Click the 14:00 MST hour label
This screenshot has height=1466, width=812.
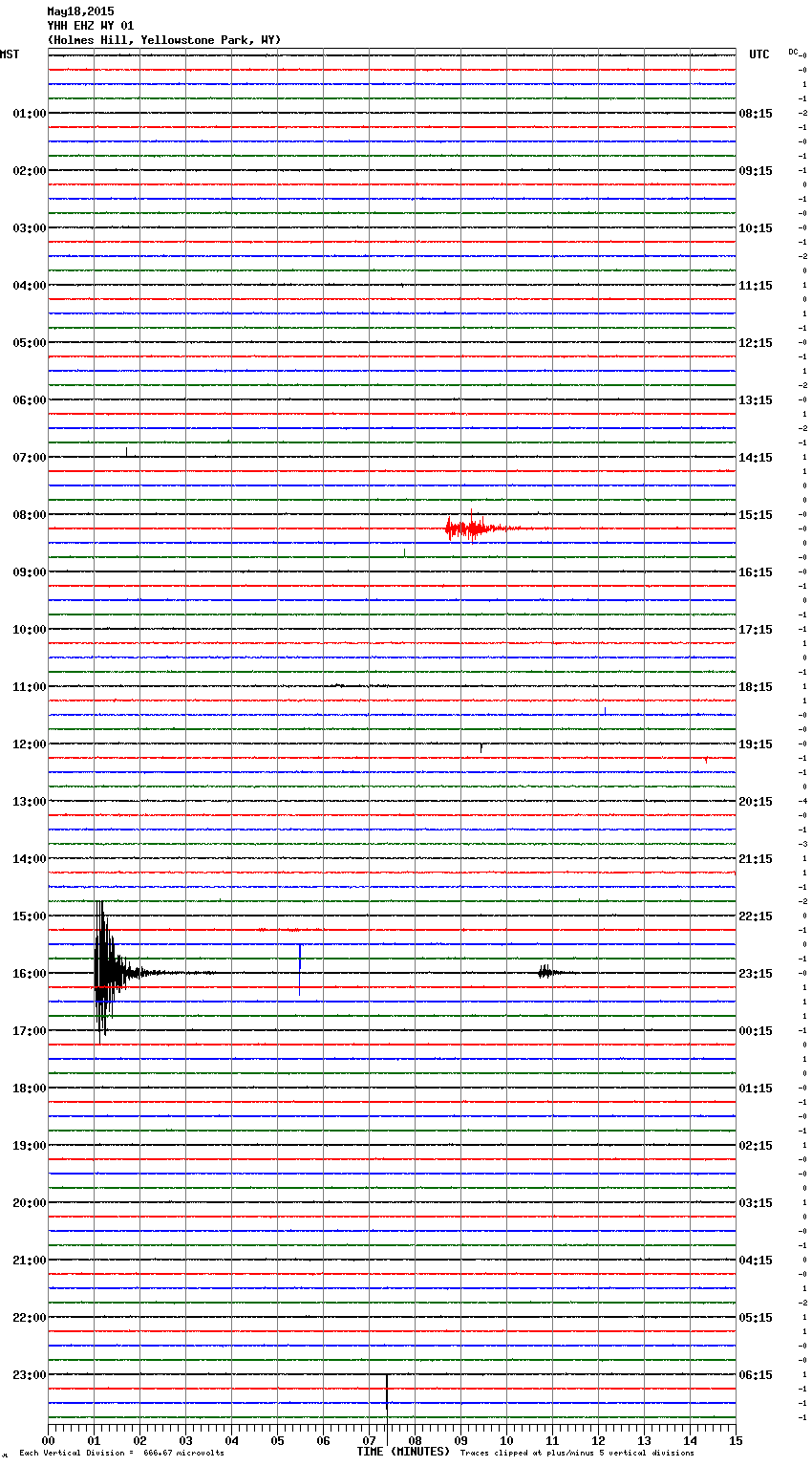click(30, 859)
